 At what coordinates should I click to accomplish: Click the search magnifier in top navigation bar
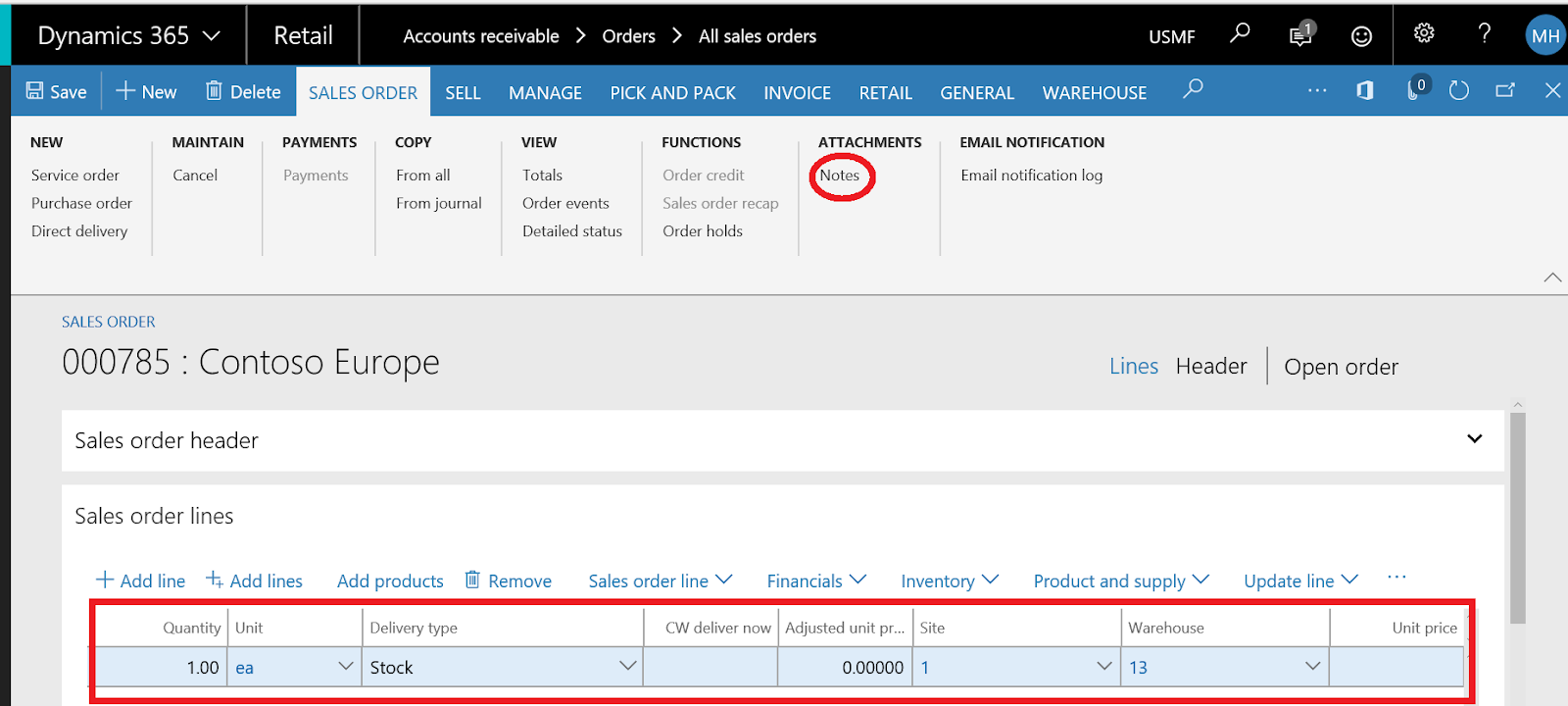pyautogui.click(x=1240, y=34)
